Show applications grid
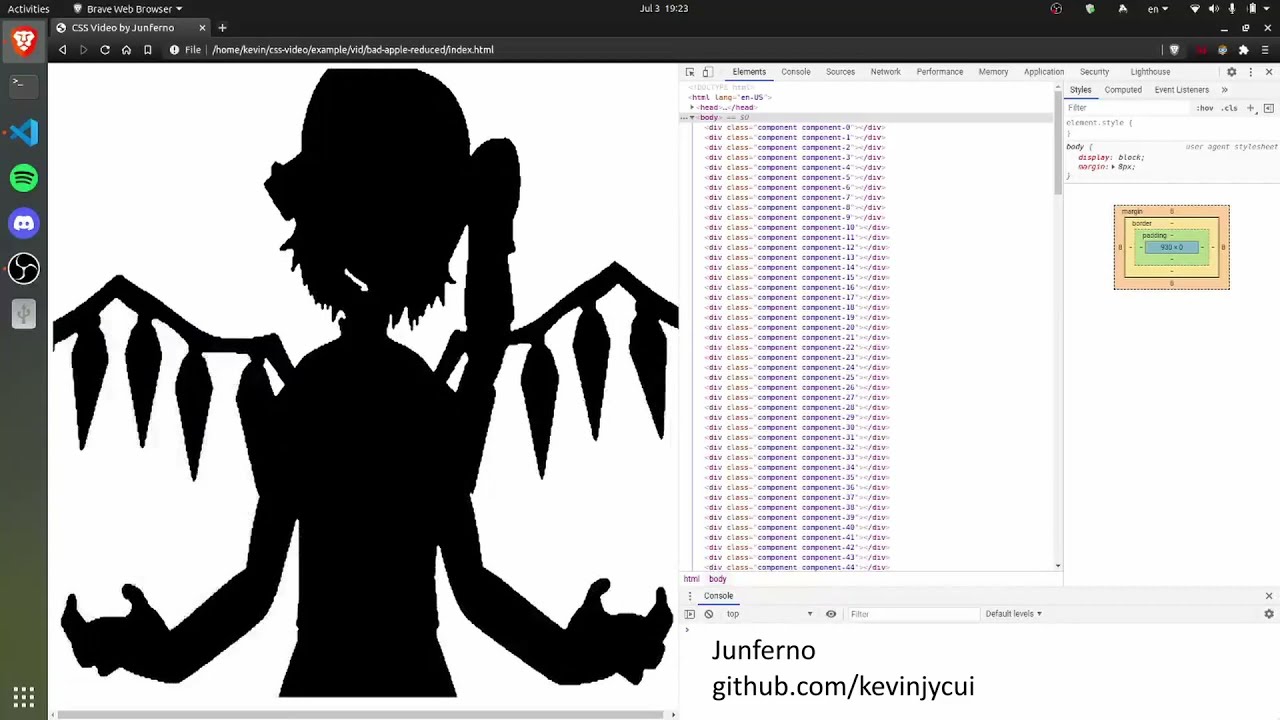The image size is (1280, 720). 24,697
